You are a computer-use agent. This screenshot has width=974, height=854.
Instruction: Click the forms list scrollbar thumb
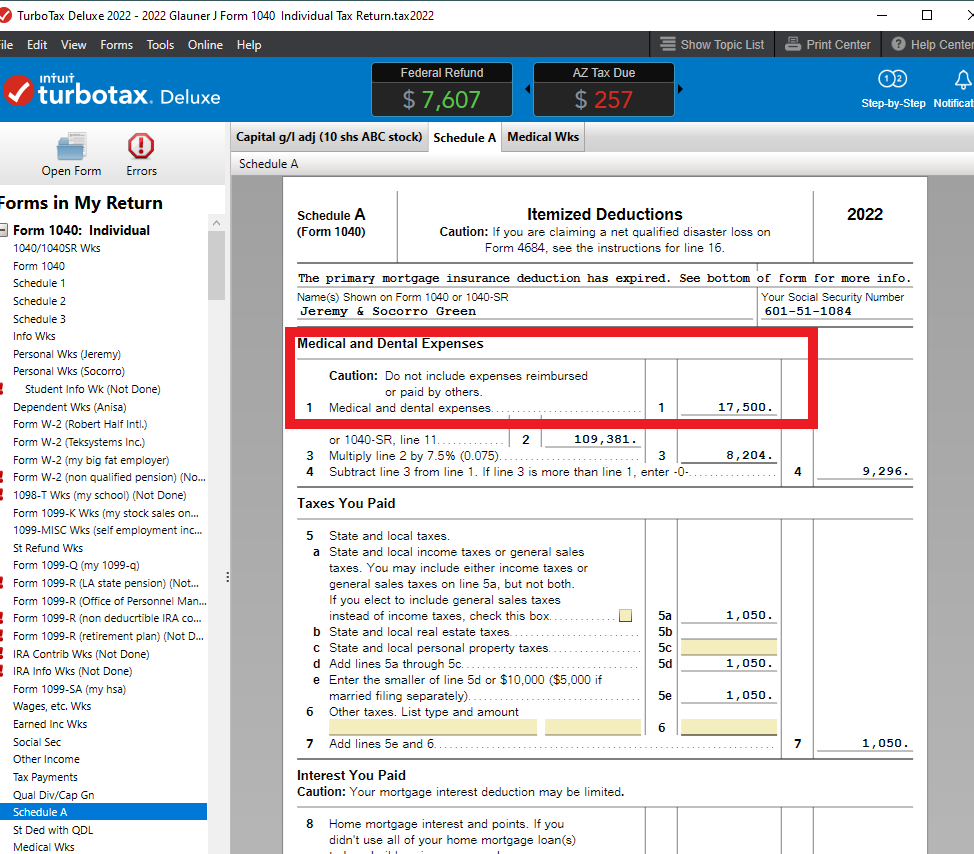[216, 265]
